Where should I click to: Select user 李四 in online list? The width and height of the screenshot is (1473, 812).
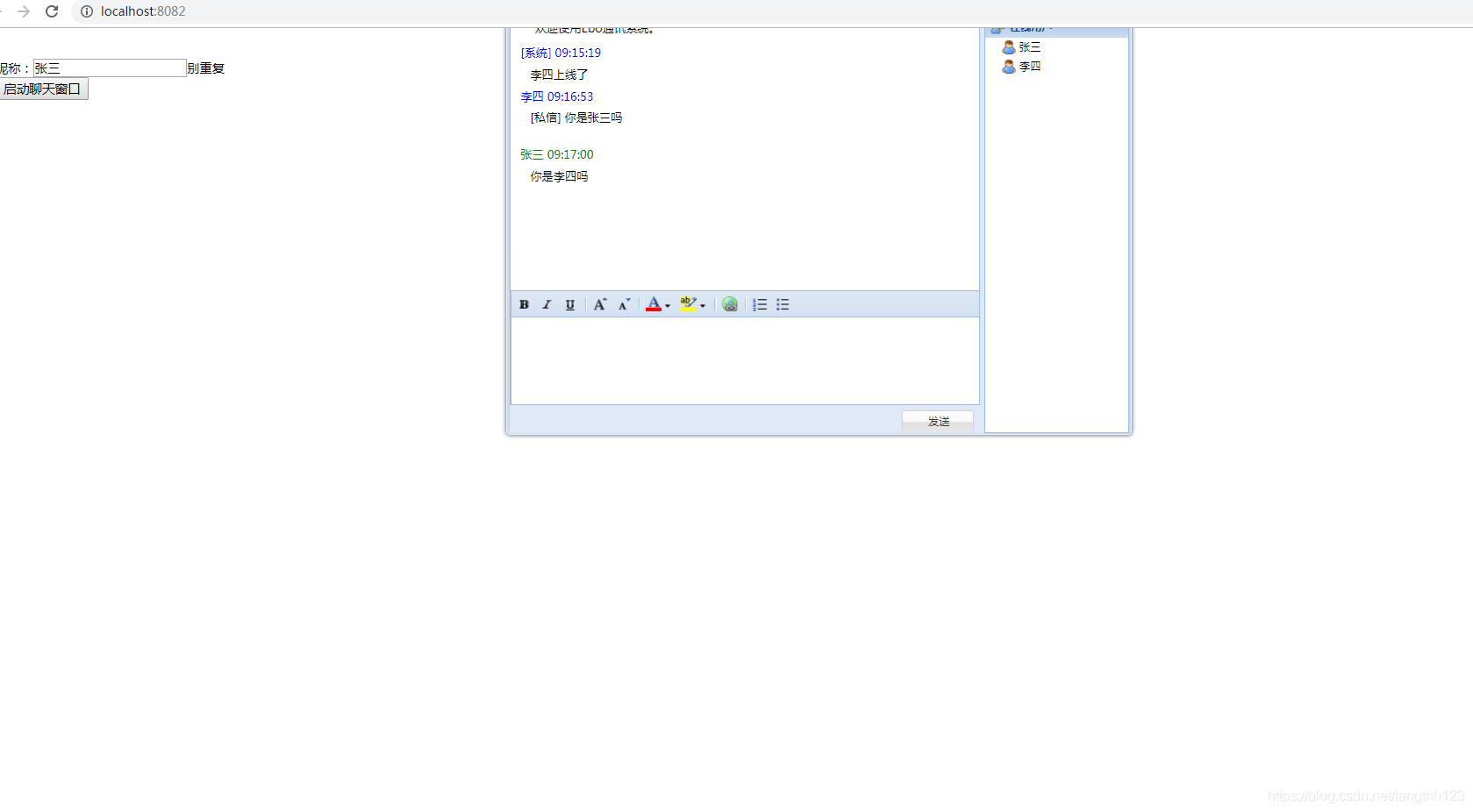[1029, 67]
